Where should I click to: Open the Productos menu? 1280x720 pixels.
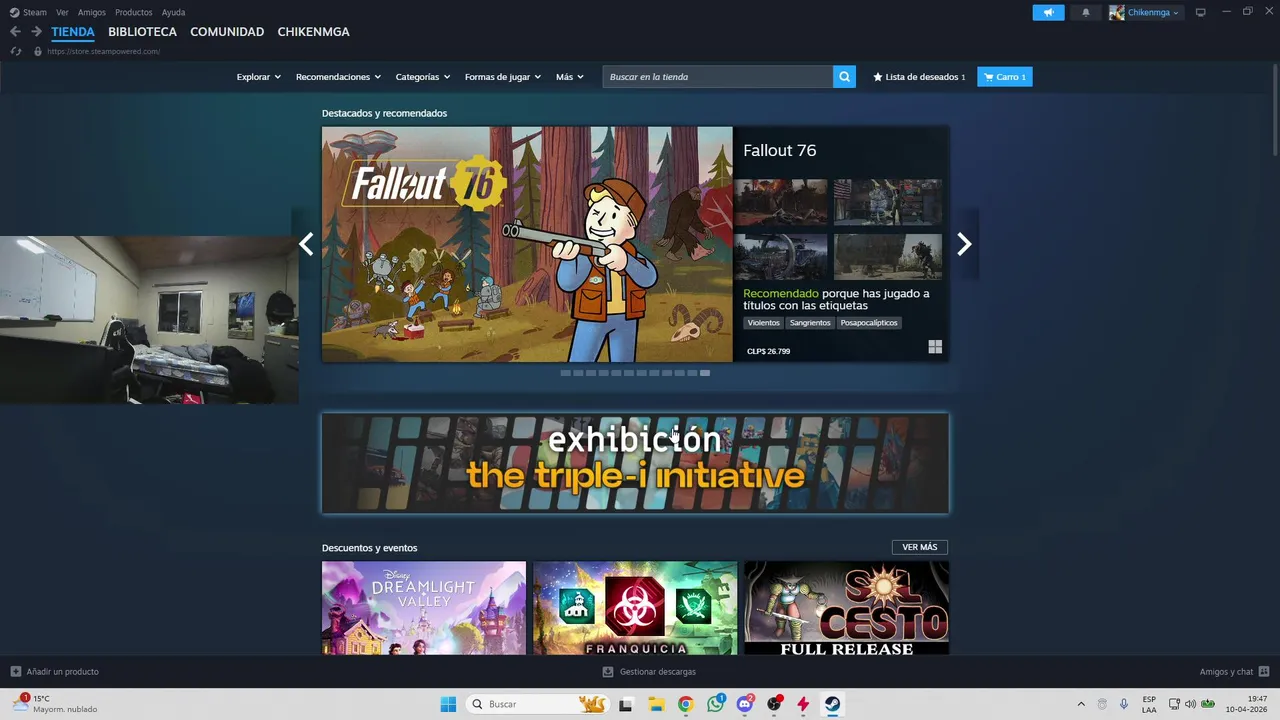pyautogui.click(x=133, y=13)
